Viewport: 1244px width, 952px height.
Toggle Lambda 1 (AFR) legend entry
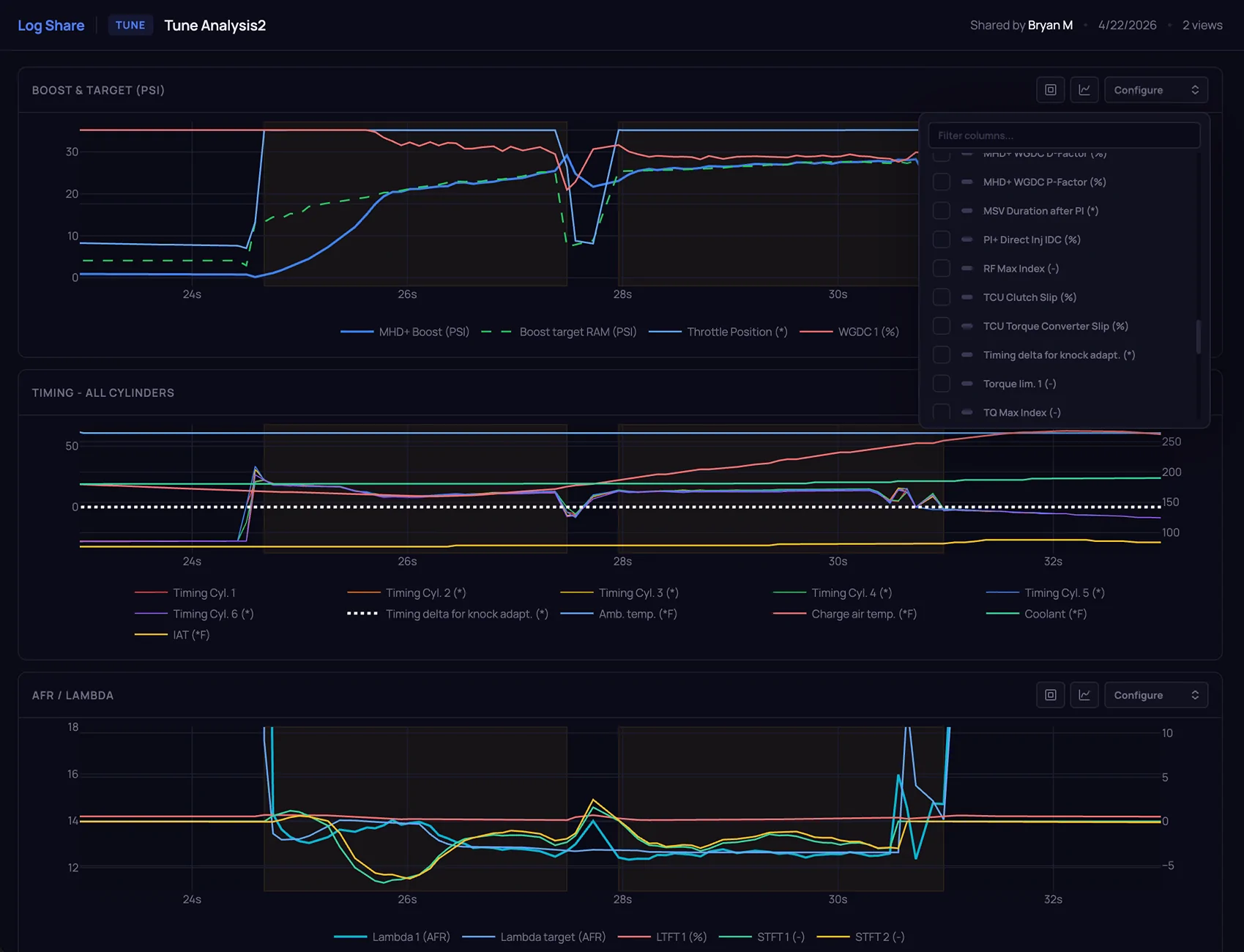[392, 937]
